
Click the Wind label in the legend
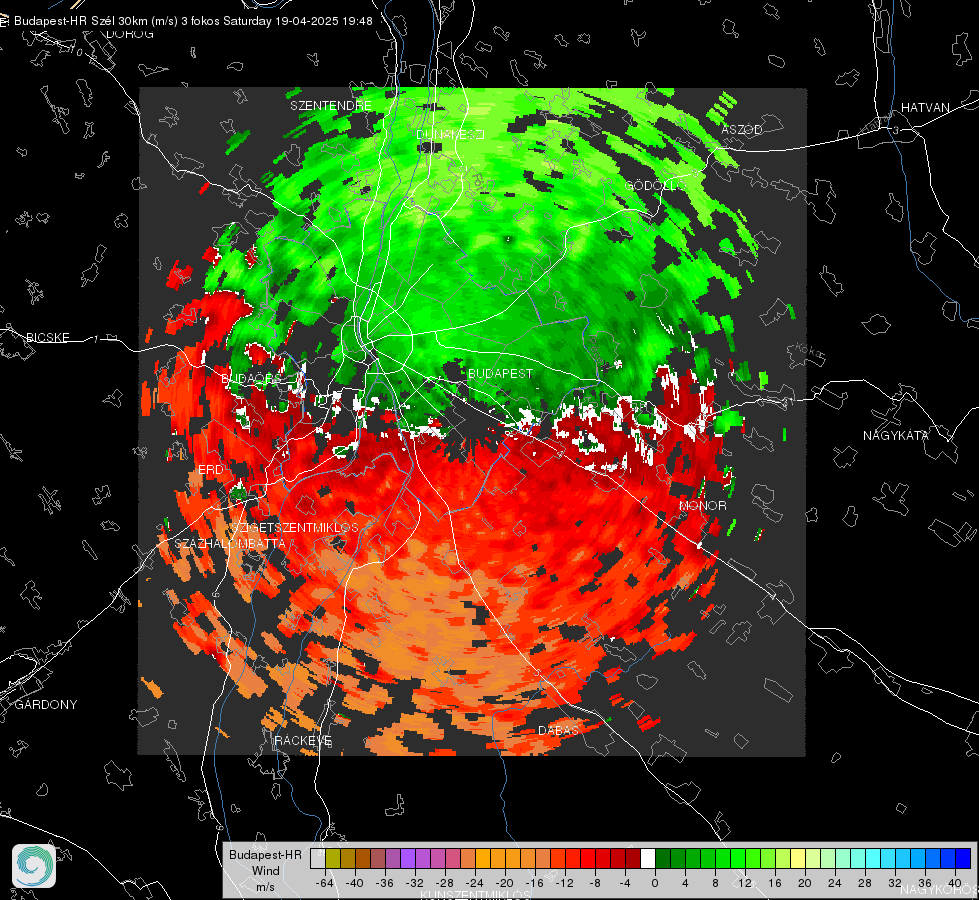click(x=265, y=871)
